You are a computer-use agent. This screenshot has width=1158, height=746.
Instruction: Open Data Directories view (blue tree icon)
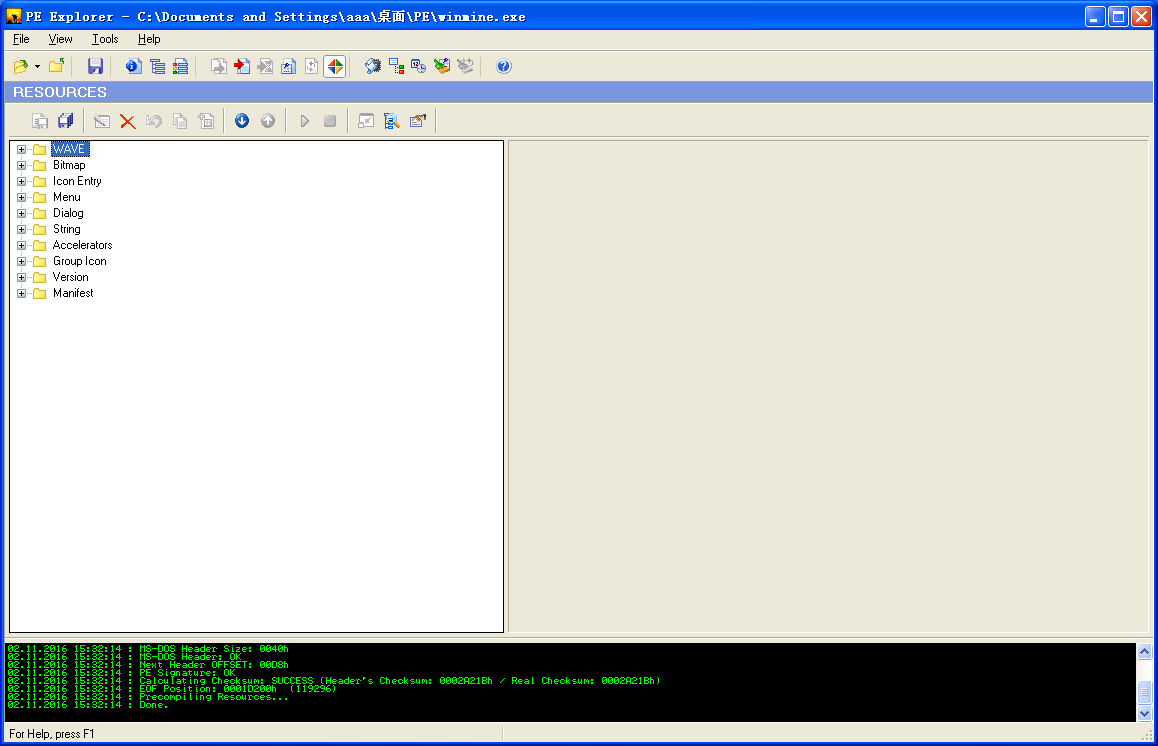coord(157,66)
